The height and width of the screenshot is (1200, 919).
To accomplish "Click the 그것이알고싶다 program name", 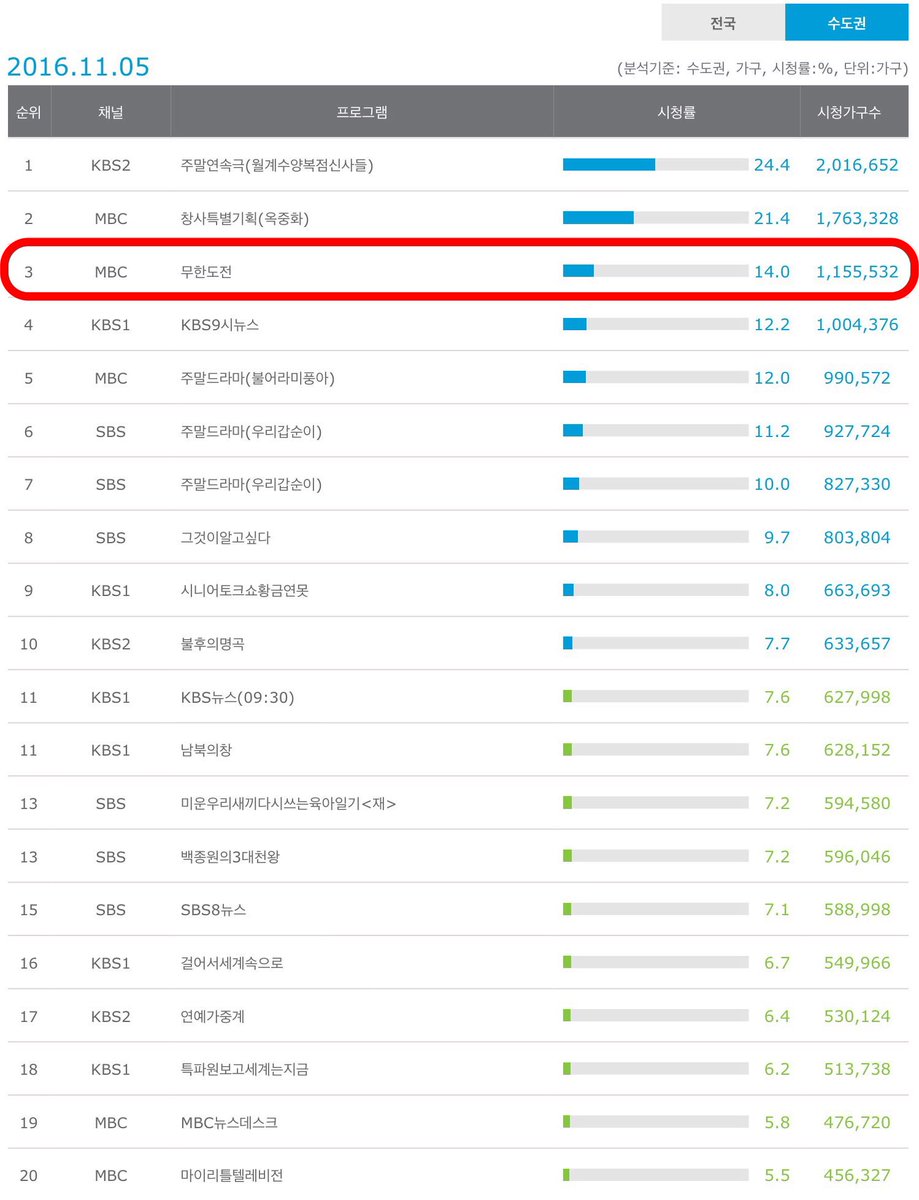I will (x=225, y=537).
